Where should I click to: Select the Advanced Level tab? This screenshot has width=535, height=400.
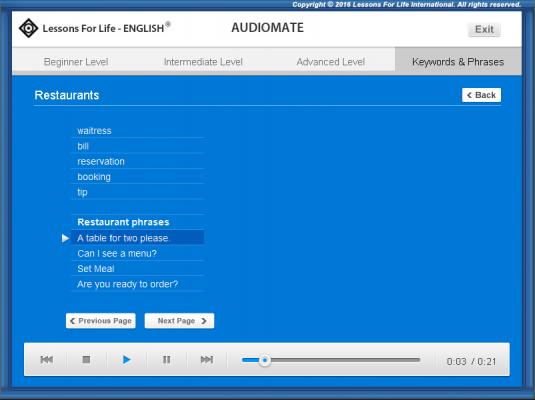[331, 62]
